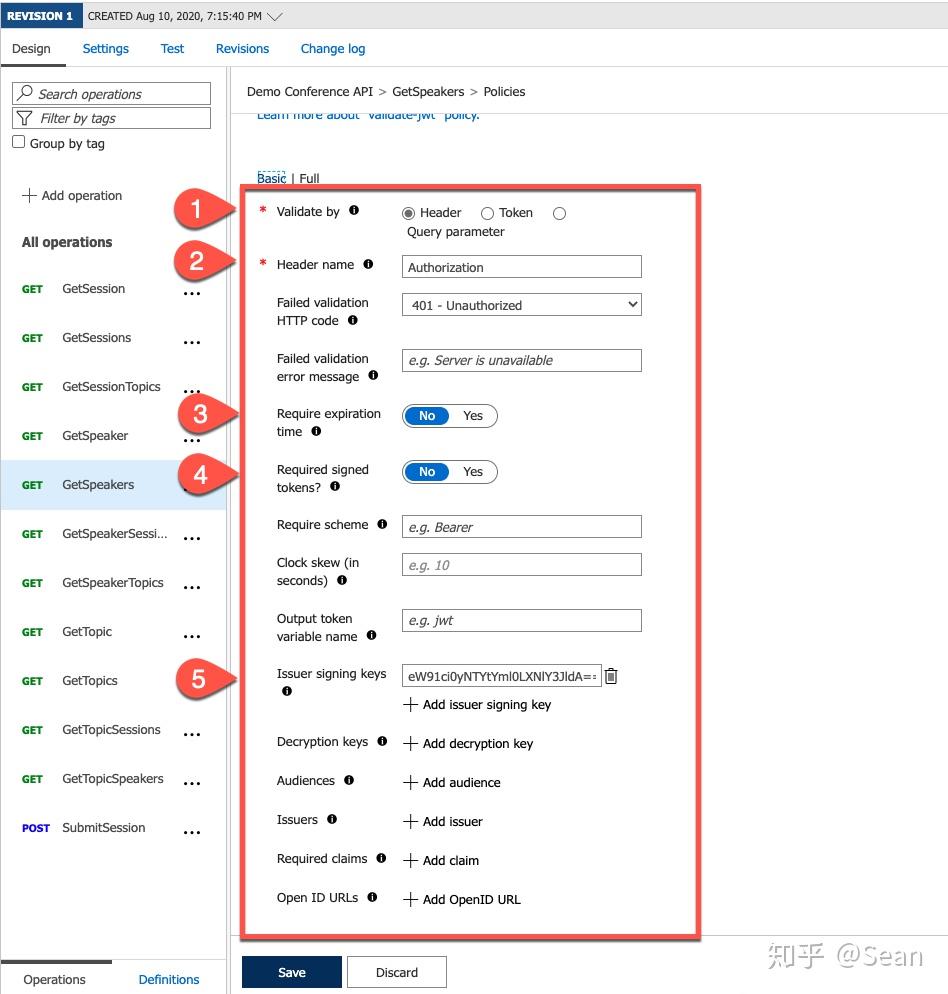This screenshot has width=948, height=994.
Task: Open the GetTopicSessions ellipsis menu
Action: [x=192, y=735]
